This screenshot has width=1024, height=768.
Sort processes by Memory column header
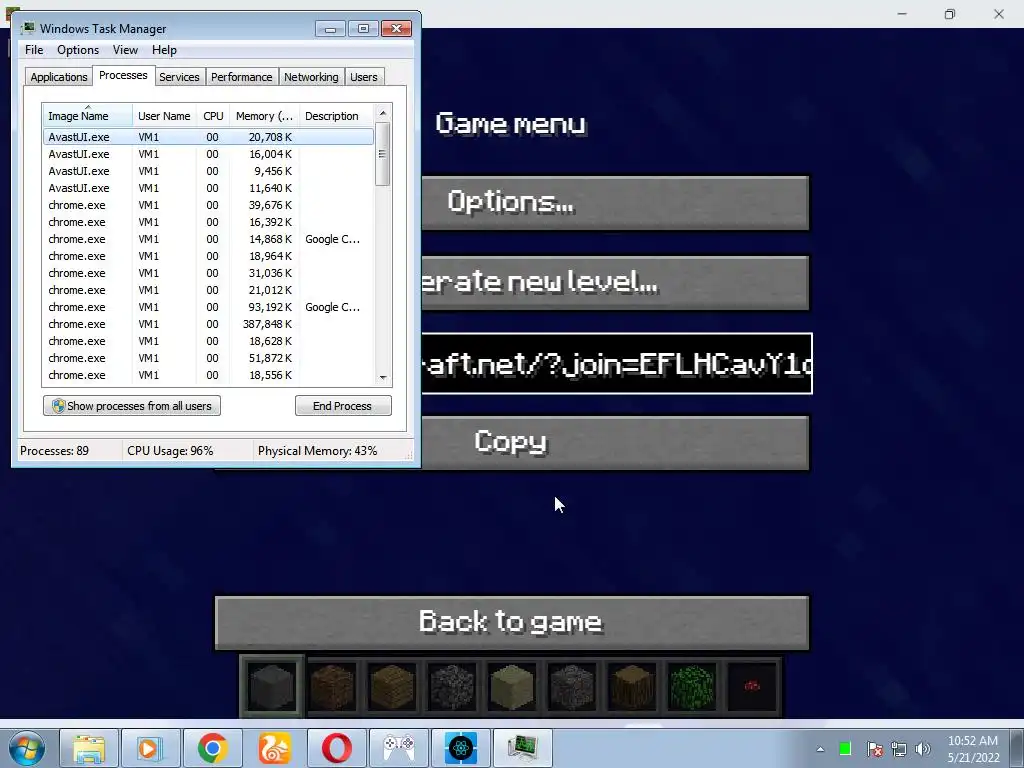(x=264, y=116)
